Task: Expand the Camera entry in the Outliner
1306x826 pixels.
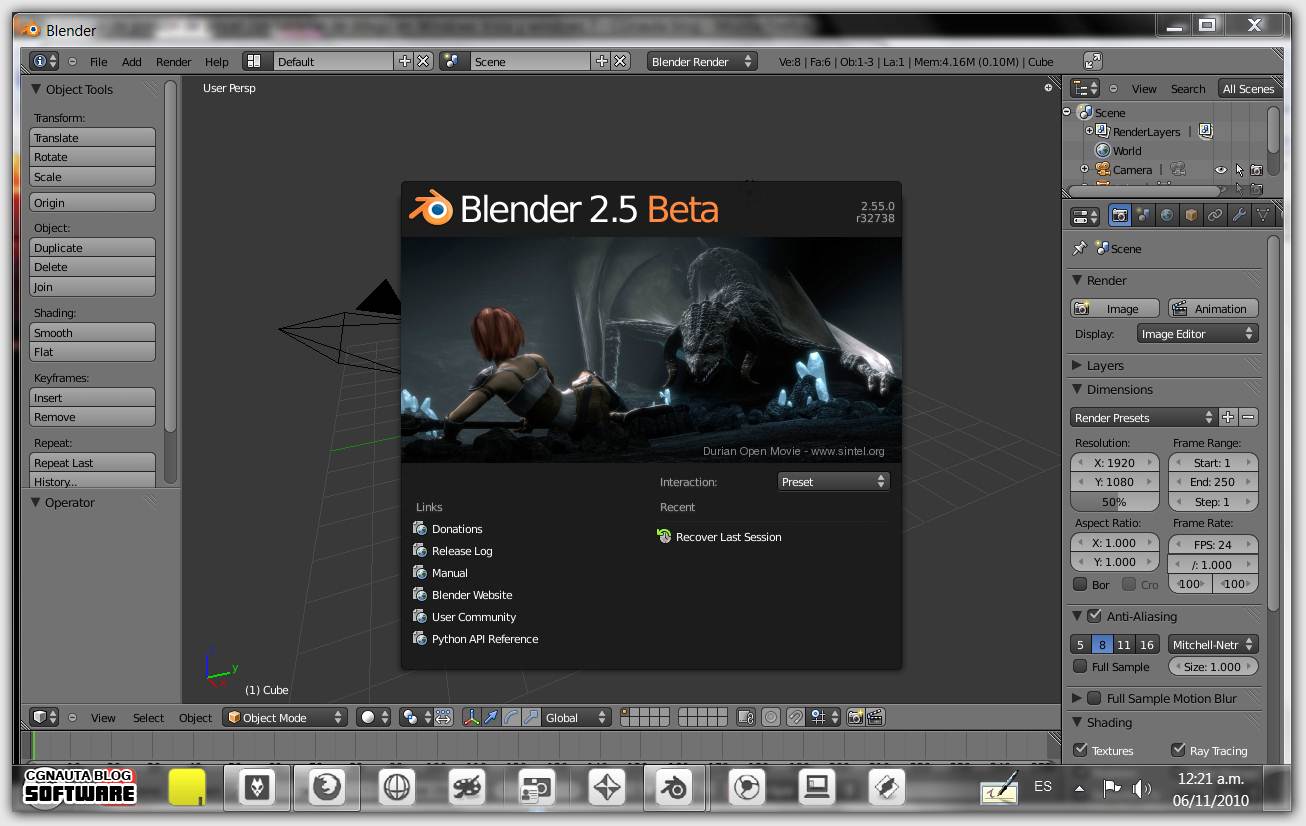Action: [1085, 169]
